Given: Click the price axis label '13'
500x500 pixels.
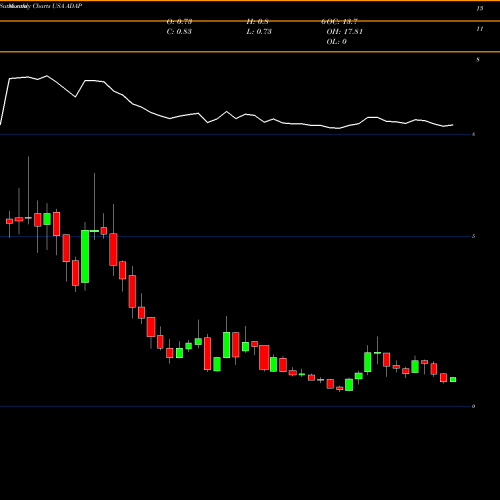Looking at the screenshot, I should [480, 9].
